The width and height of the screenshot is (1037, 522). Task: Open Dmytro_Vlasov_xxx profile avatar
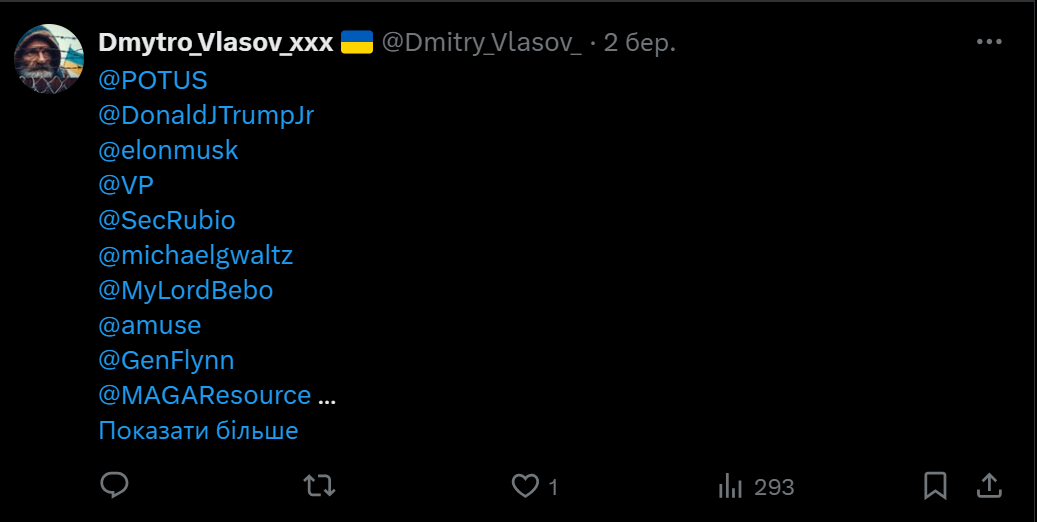[x=49, y=59]
